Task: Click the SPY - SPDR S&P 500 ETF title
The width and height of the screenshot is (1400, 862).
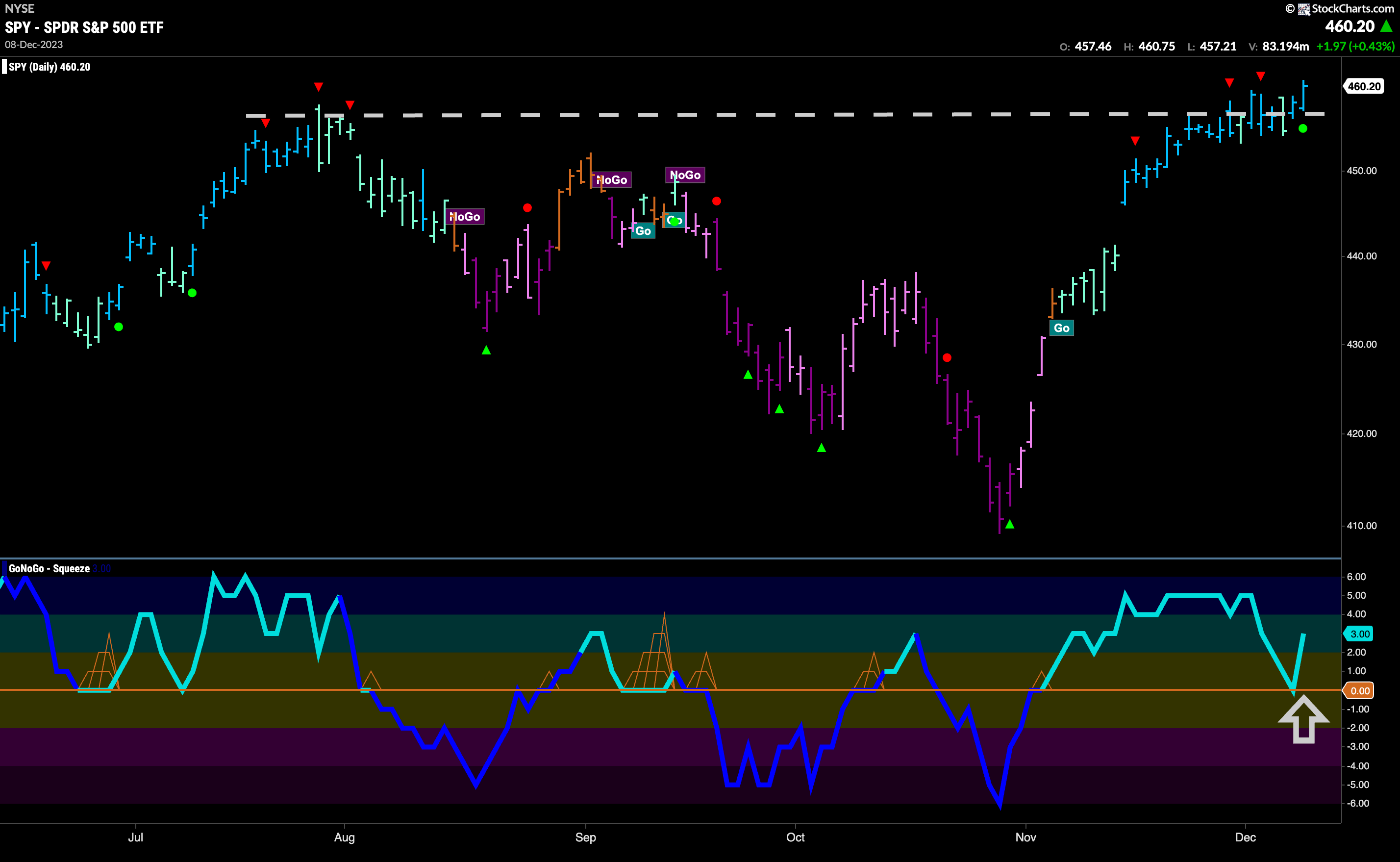Action: click(84, 27)
